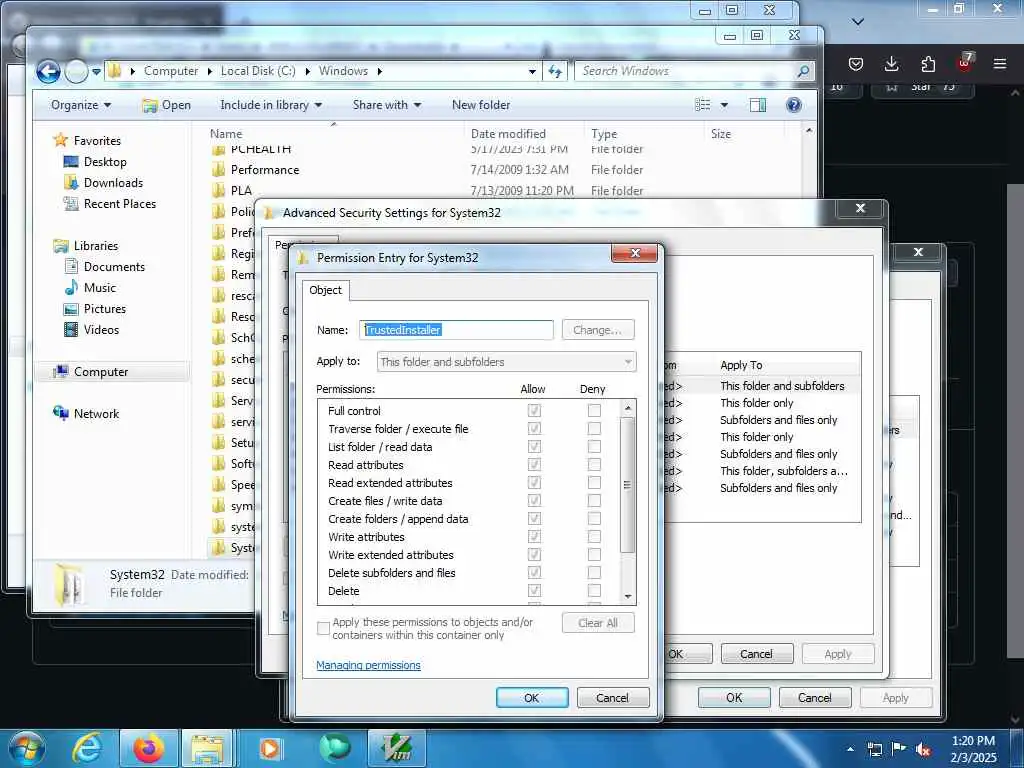1024x768 pixels.
Task: Open Windows Start orb
Action: 26,748
